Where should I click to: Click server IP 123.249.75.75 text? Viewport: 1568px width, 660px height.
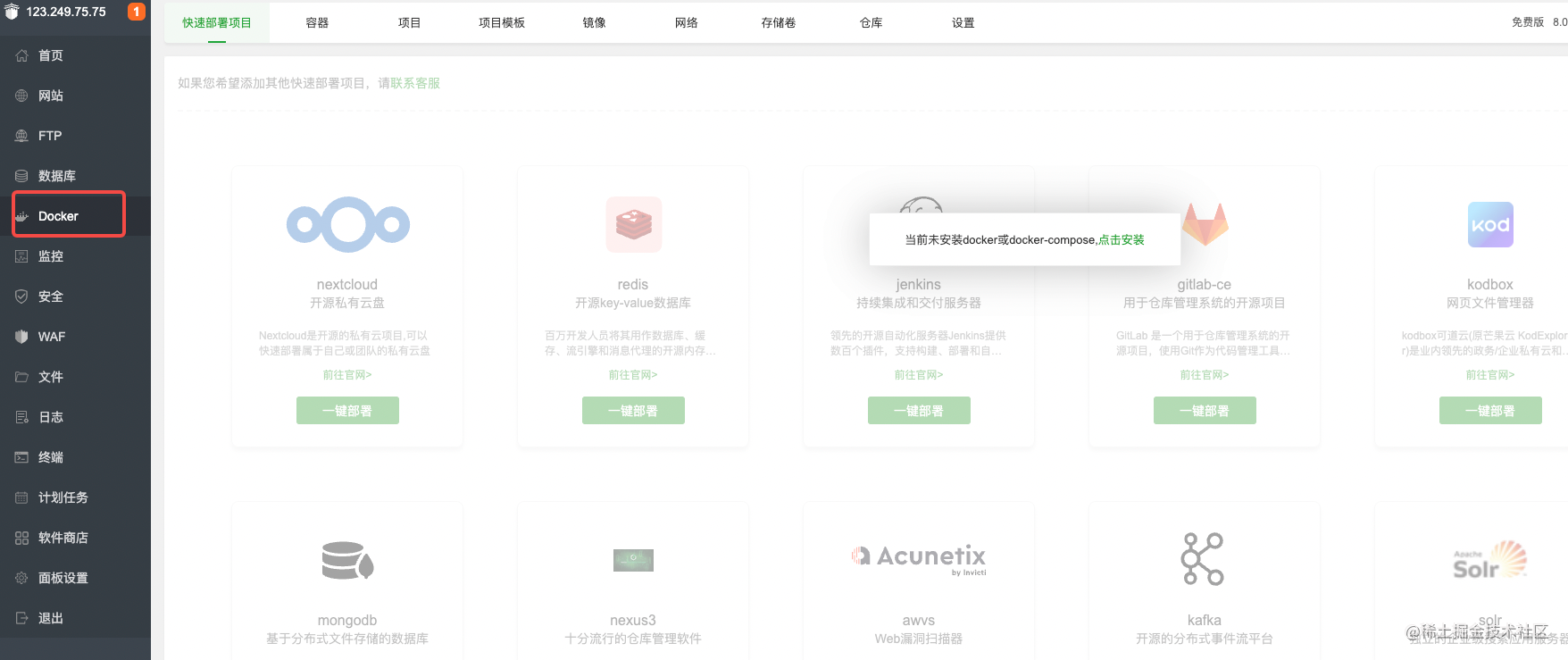pyautogui.click(x=66, y=12)
